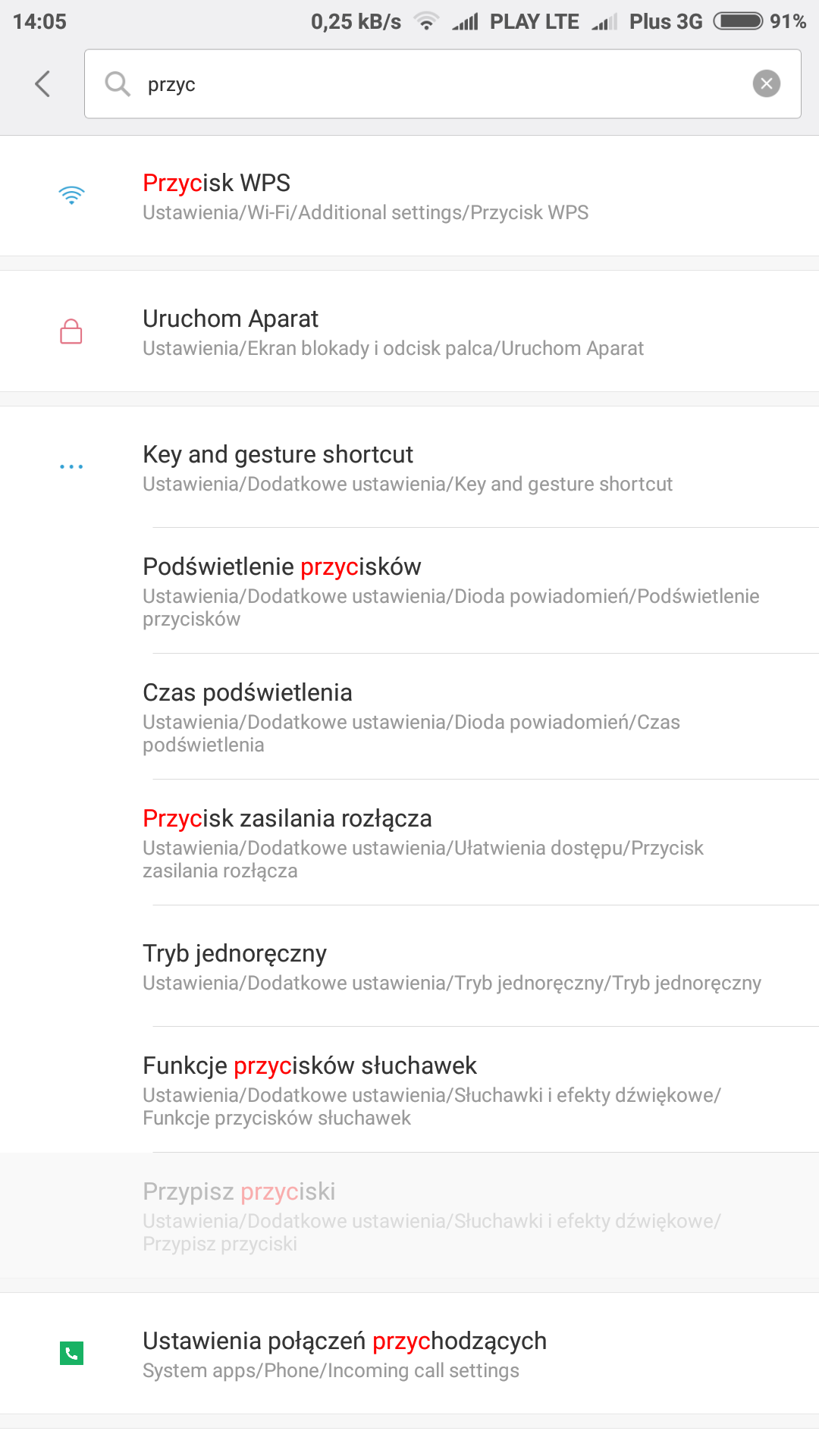Viewport: 819px width, 1456px height.
Task: Tap the green phone icon
Action: pos(71,1353)
